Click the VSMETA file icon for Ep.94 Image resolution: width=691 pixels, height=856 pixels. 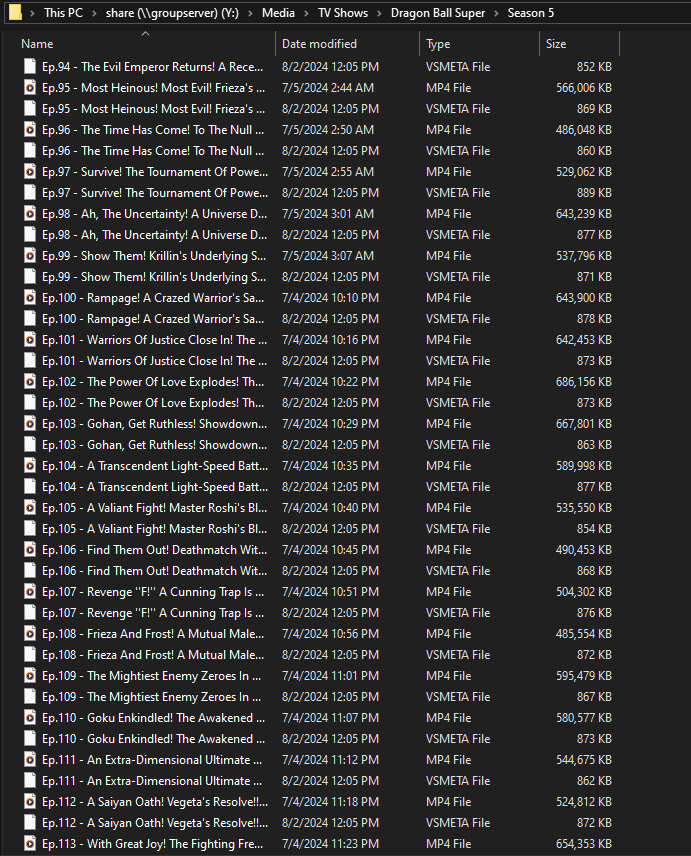[30, 67]
